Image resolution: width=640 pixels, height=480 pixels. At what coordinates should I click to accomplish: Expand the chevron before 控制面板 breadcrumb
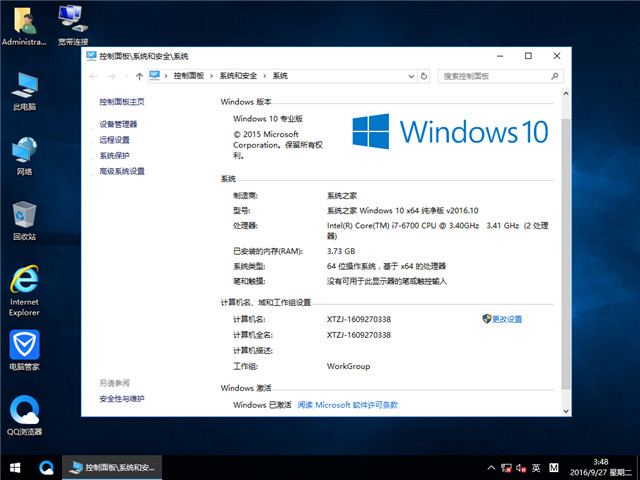tap(166, 76)
